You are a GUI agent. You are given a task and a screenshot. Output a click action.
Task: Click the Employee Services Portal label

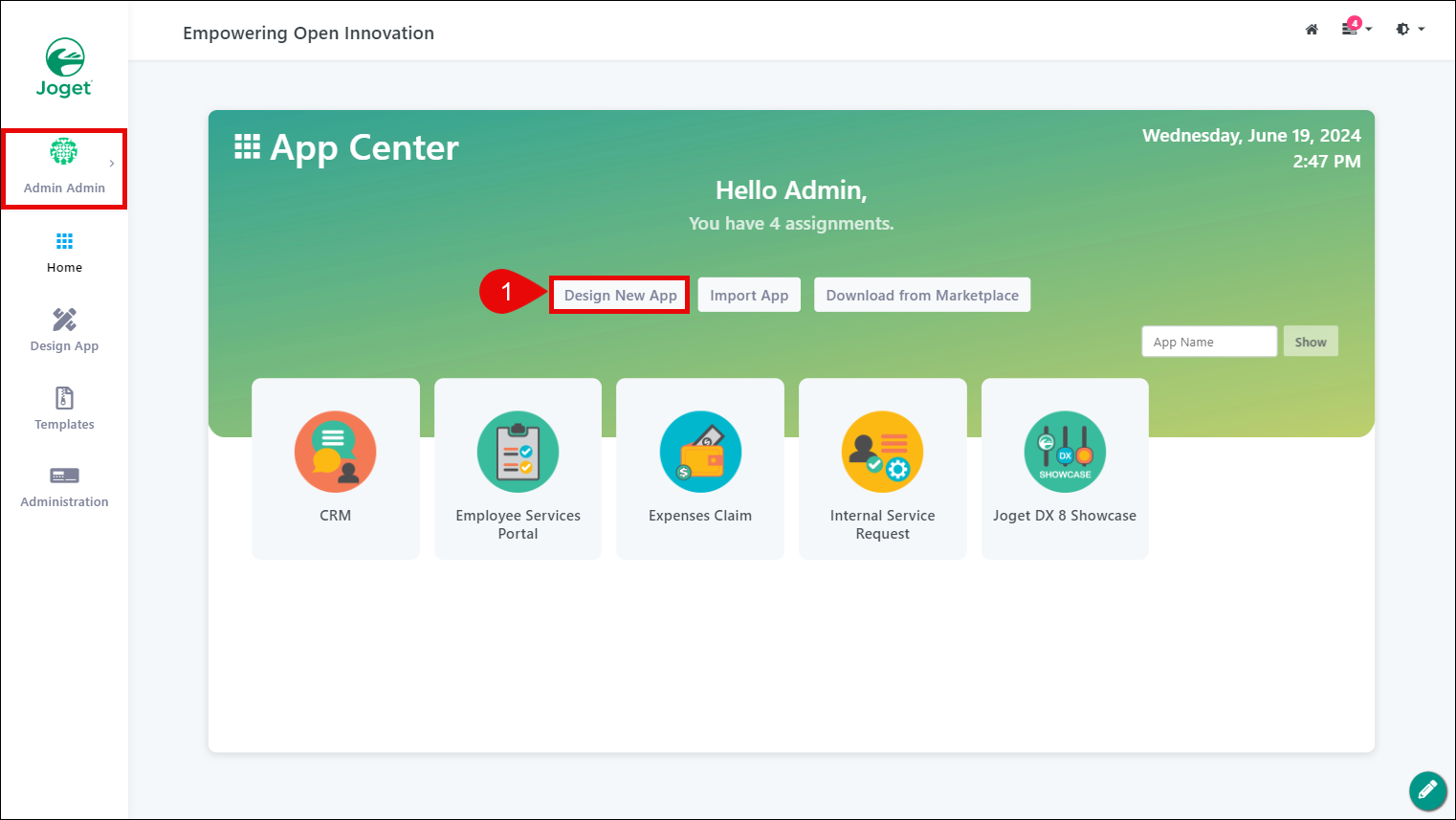[x=518, y=524]
